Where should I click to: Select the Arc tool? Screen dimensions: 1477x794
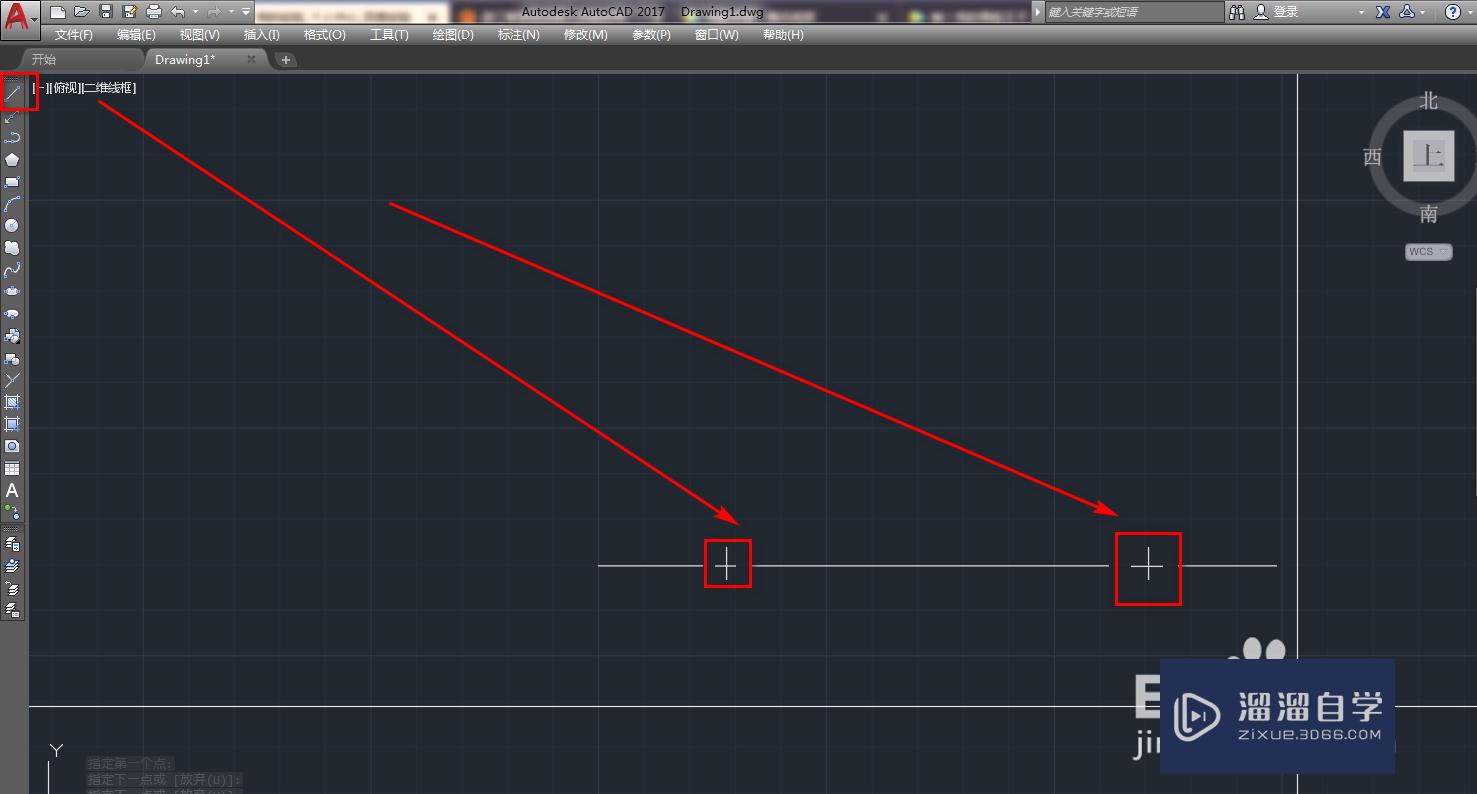[12, 204]
